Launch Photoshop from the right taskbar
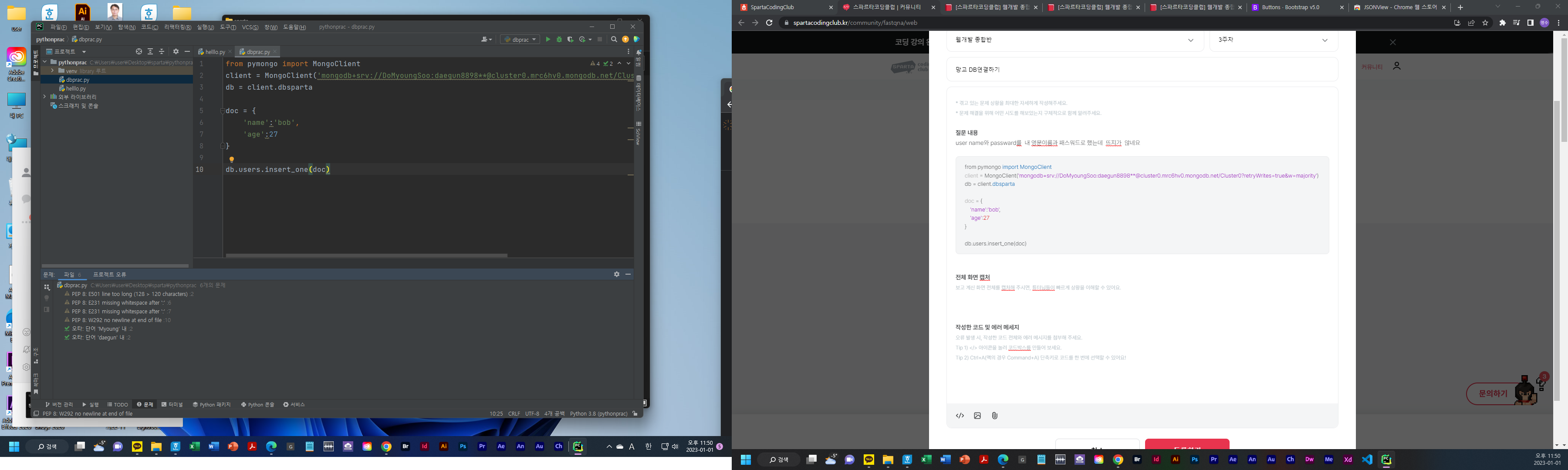Screen dimensions: 1568x470 (1194, 460)
